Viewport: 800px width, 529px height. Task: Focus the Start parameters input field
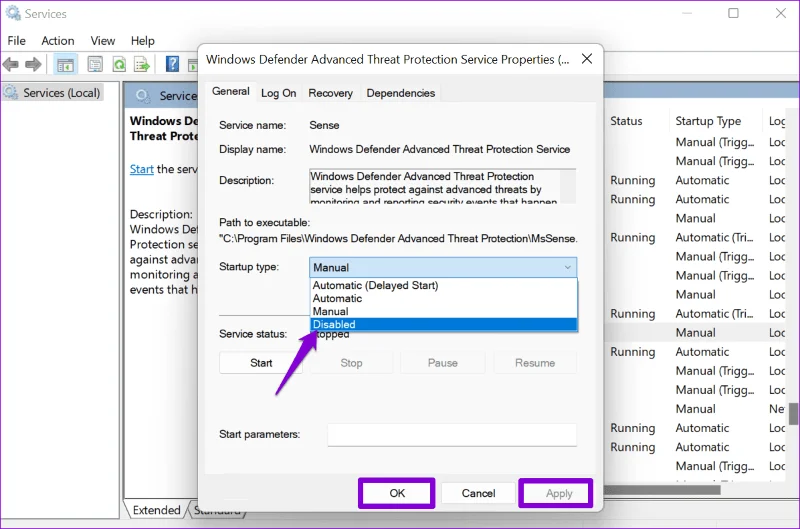452,435
